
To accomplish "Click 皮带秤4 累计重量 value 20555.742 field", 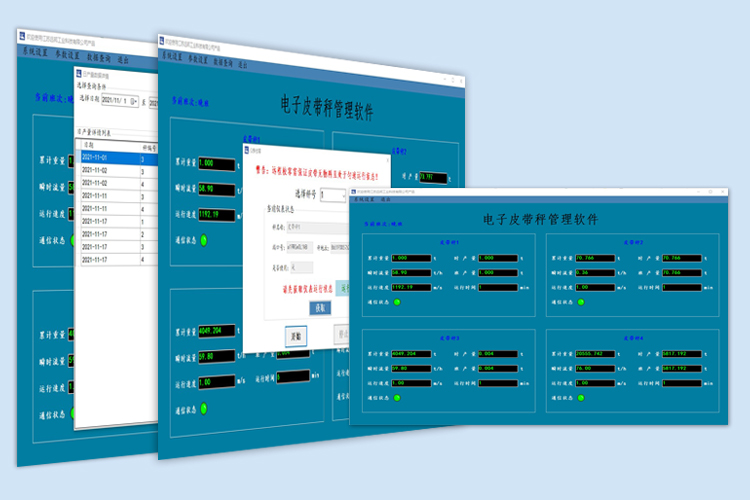I will pyautogui.click(x=598, y=353).
